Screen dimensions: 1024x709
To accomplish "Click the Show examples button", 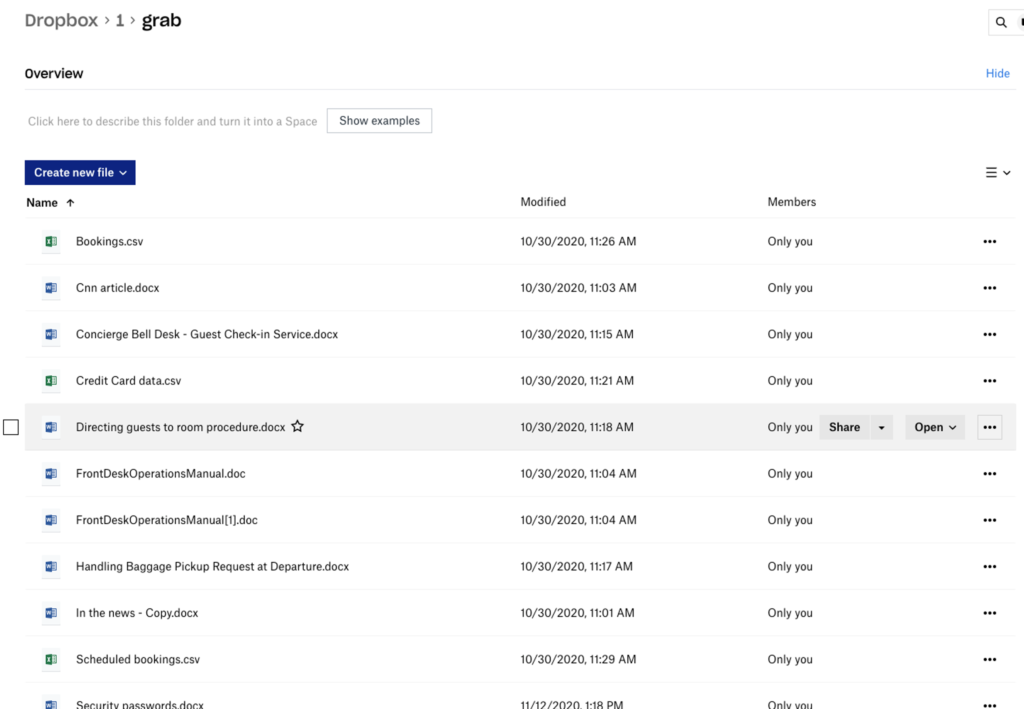I will [x=379, y=121].
